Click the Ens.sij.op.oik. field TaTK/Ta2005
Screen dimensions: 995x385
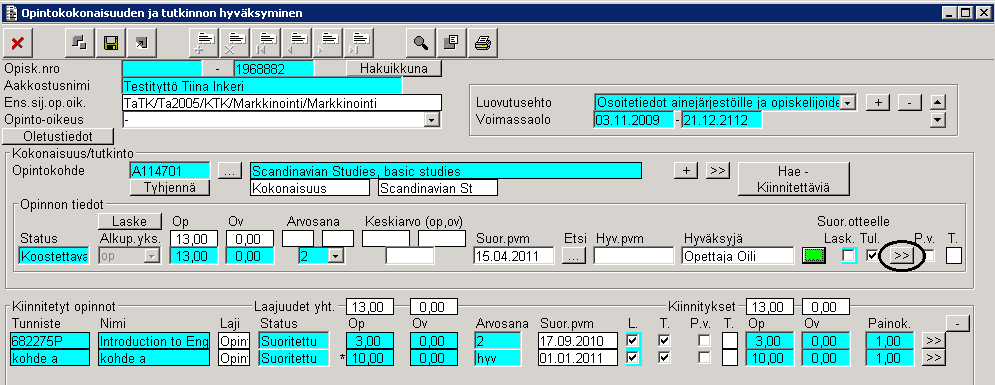pos(281,103)
